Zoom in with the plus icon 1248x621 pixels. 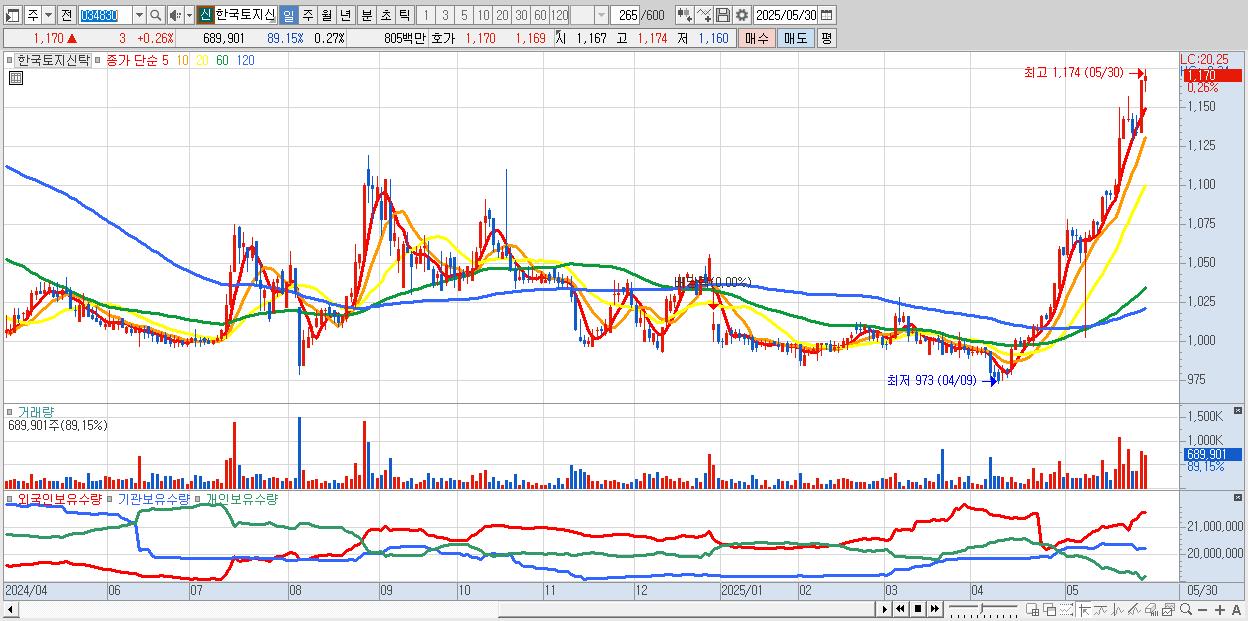(1219, 609)
